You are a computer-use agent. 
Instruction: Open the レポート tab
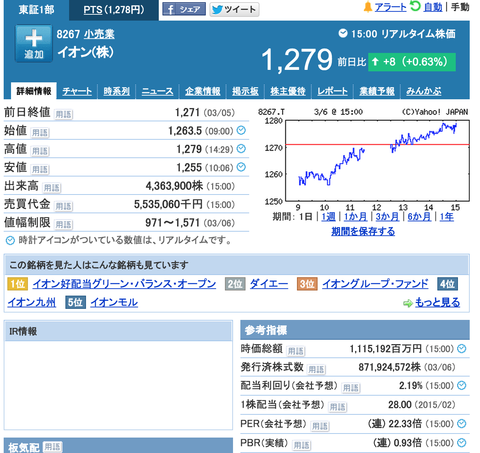point(332,91)
